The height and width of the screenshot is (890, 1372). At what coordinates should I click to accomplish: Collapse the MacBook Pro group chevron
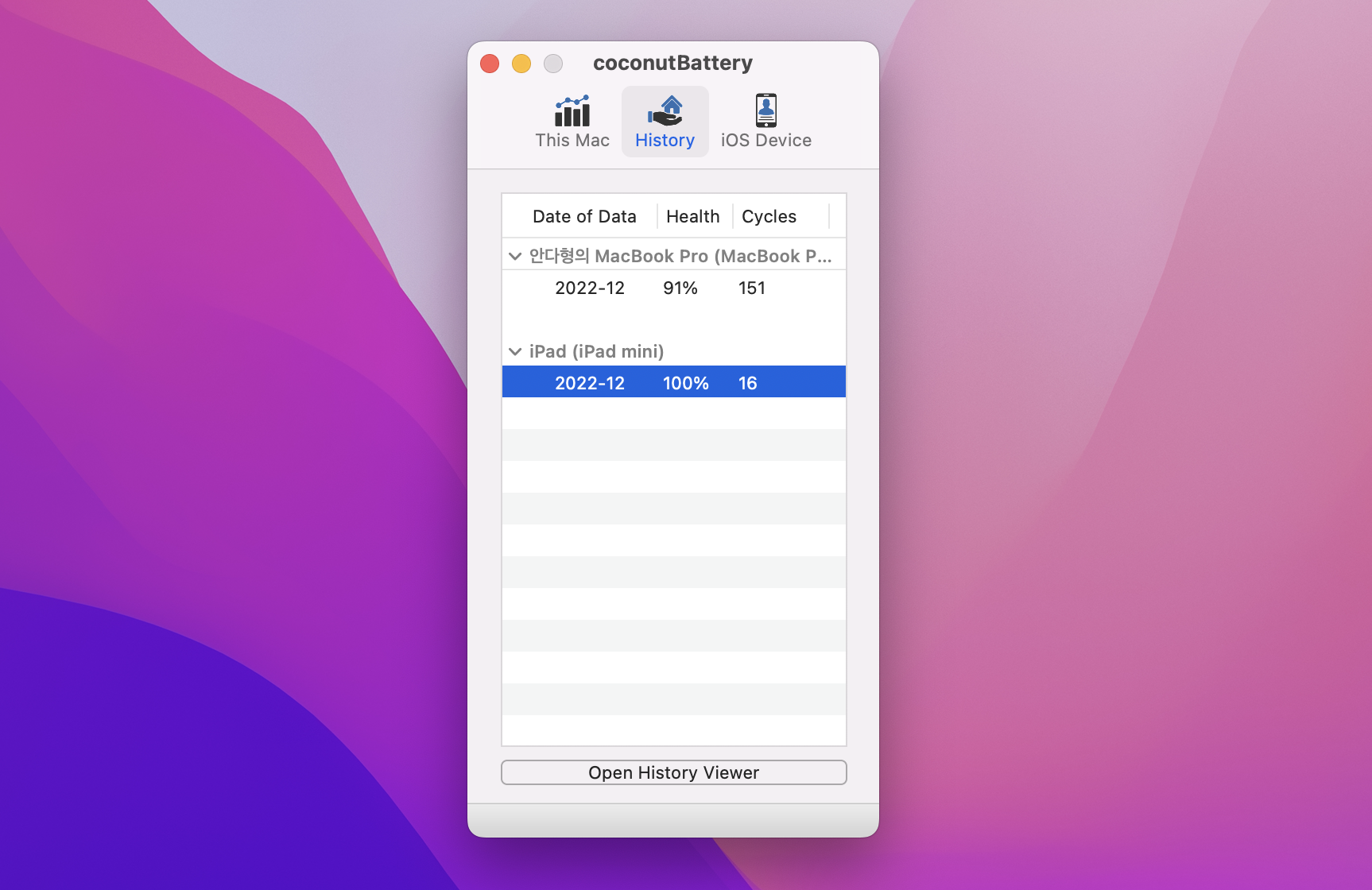click(x=515, y=256)
